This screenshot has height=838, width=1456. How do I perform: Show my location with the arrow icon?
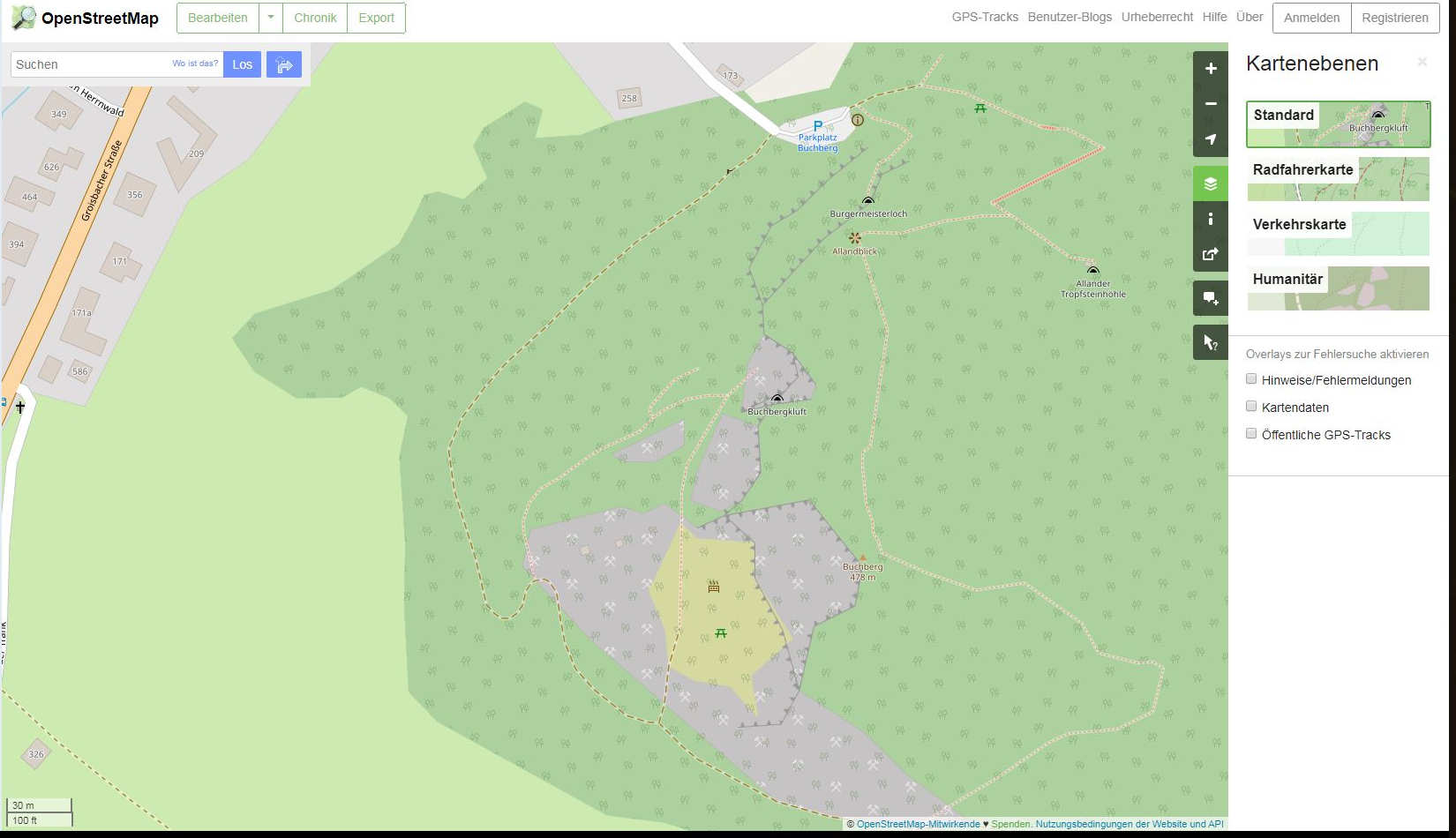coord(1211,139)
